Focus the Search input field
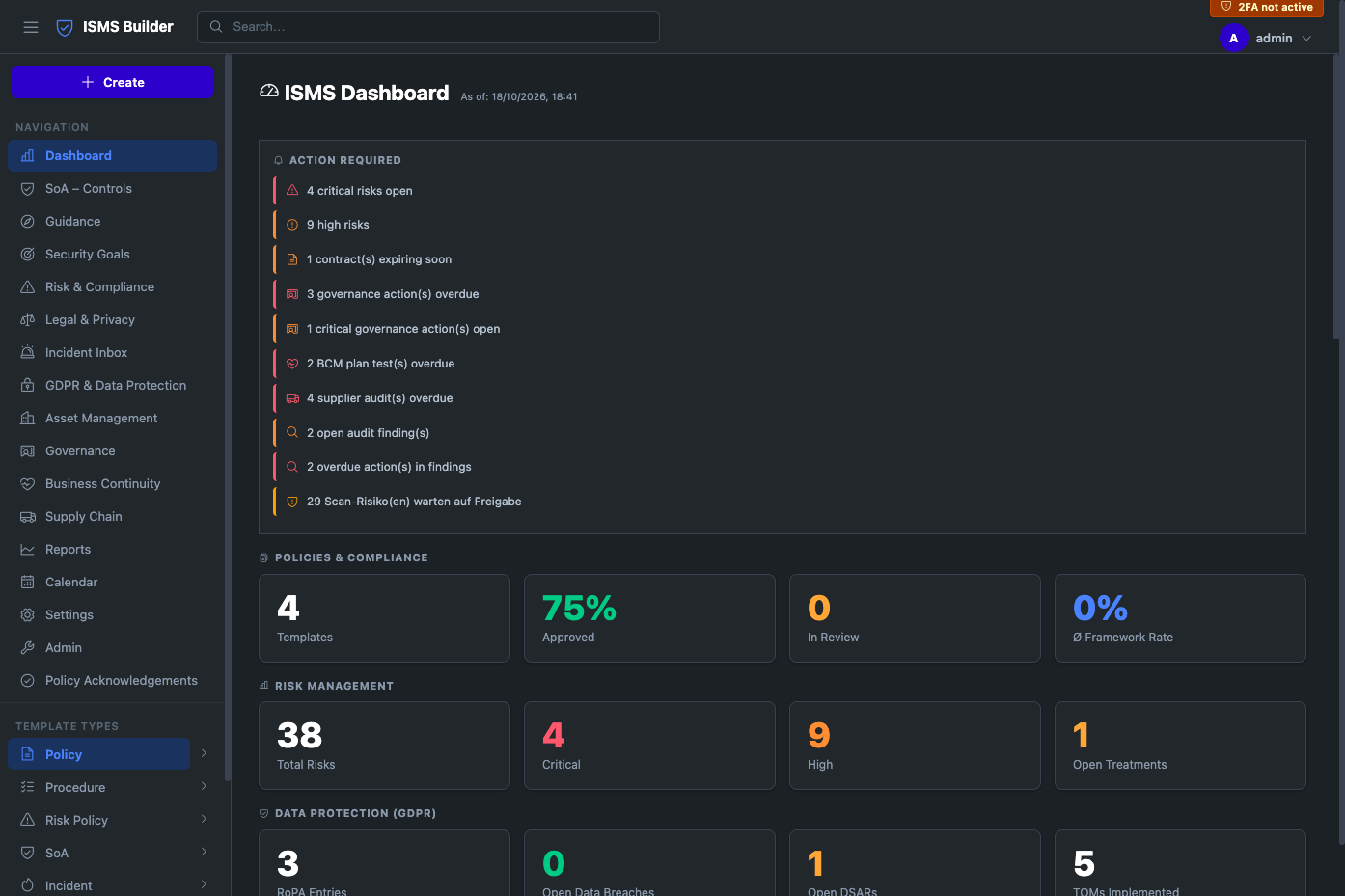This screenshot has height=896, width=1345. (x=428, y=27)
